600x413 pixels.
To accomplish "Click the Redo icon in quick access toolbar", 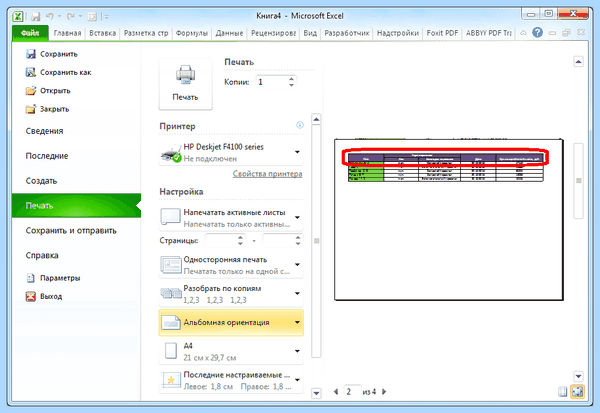I will (x=70, y=16).
